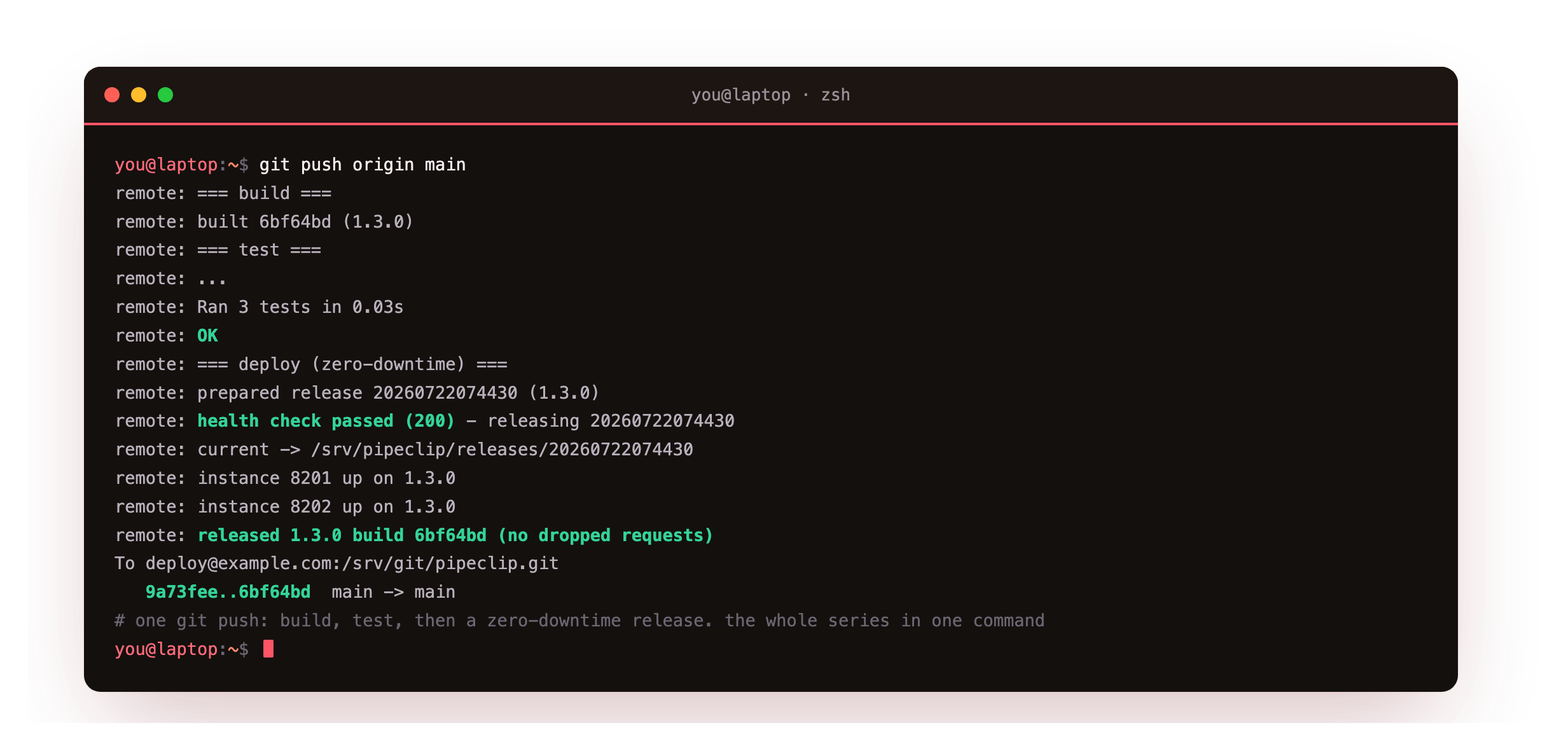1568x751 pixels.
Task: Click the 'git push origin main' command
Action: (x=363, y=165)
